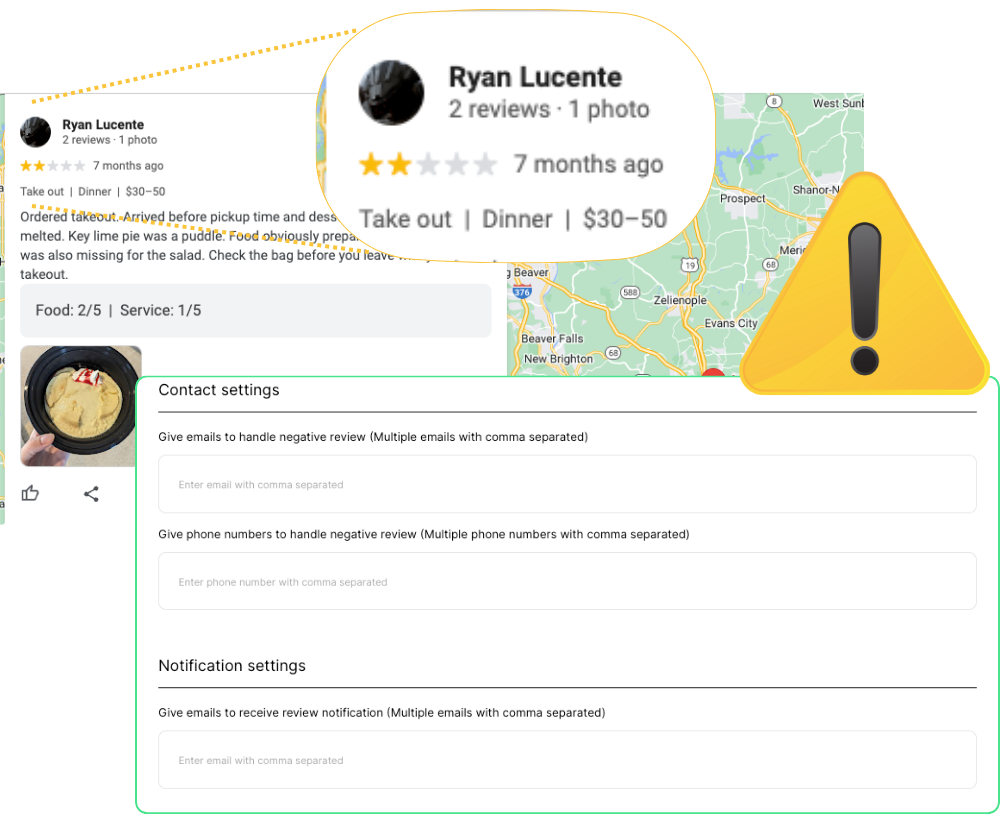Click the negative review emails input field
The image size is (1000, 825).
[567, 484]
